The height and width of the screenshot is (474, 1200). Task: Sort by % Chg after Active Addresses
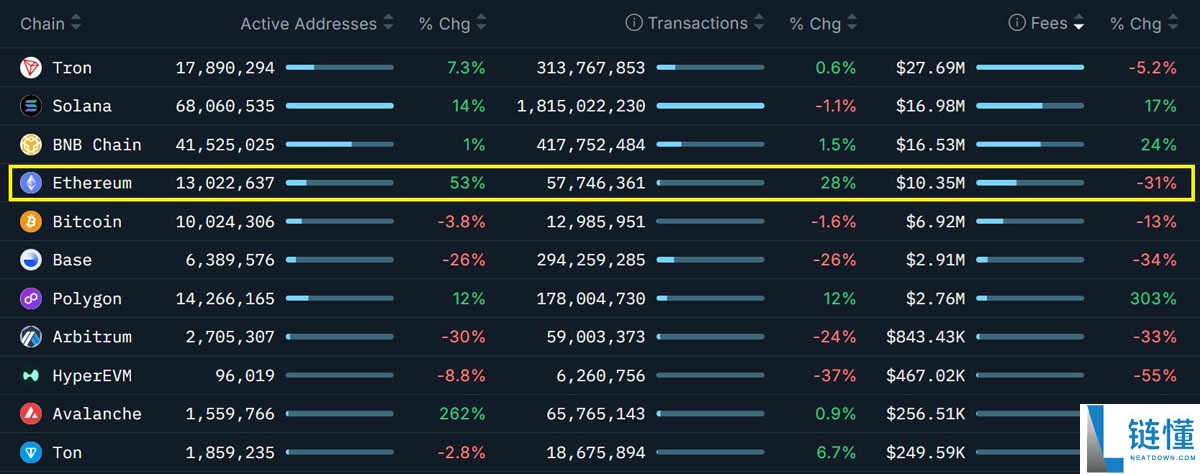(x=481, y=24)
